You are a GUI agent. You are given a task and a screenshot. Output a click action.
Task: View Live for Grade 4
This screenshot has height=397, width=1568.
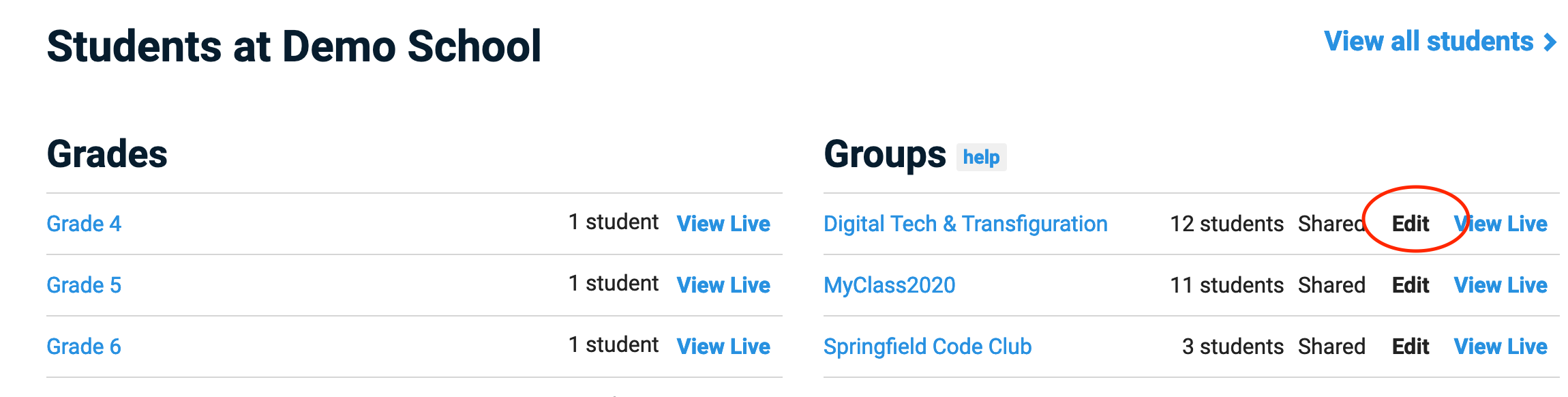coord(723,224)
